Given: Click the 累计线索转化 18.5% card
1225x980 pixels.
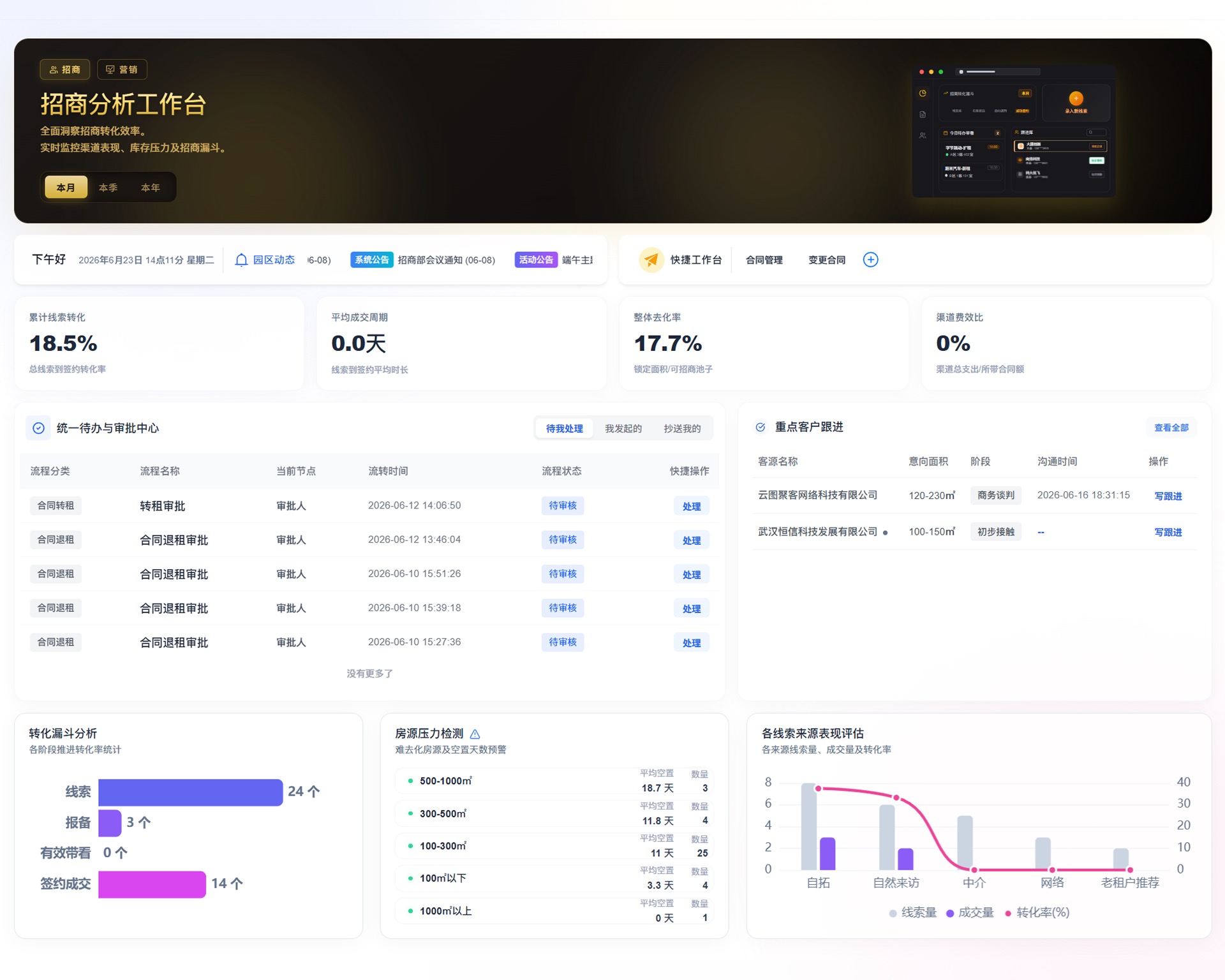Looking at the screenshot, I should click(159, 343).
